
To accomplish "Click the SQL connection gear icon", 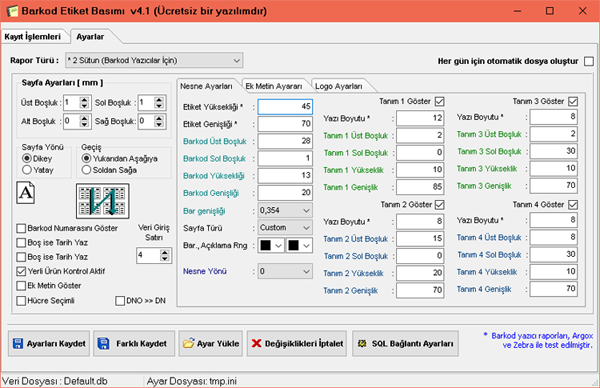I will pos(362,344).
